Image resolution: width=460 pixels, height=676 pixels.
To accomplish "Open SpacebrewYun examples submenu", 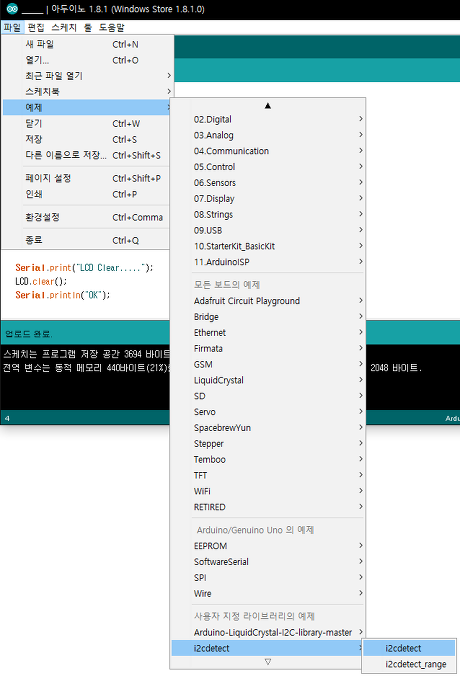I will coord(268,428).
